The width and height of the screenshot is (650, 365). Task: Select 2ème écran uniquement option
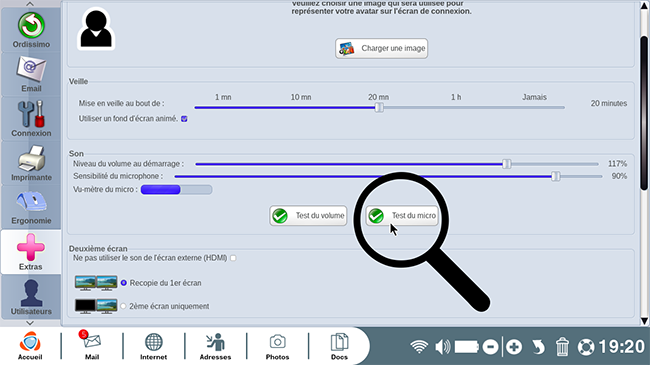coord(123,306)
